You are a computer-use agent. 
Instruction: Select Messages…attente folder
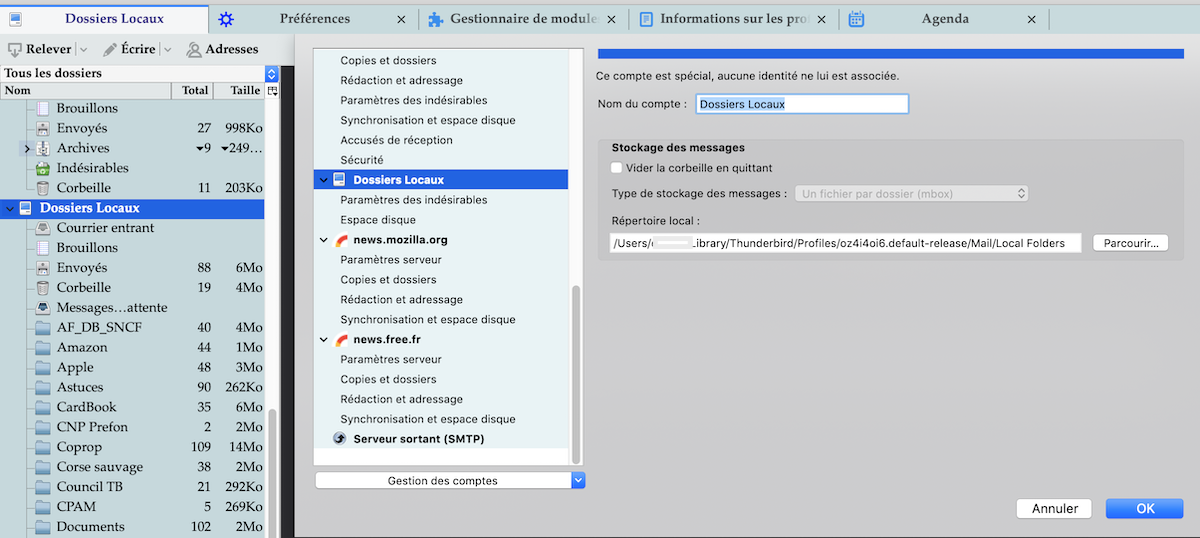[x=132, y=307]
